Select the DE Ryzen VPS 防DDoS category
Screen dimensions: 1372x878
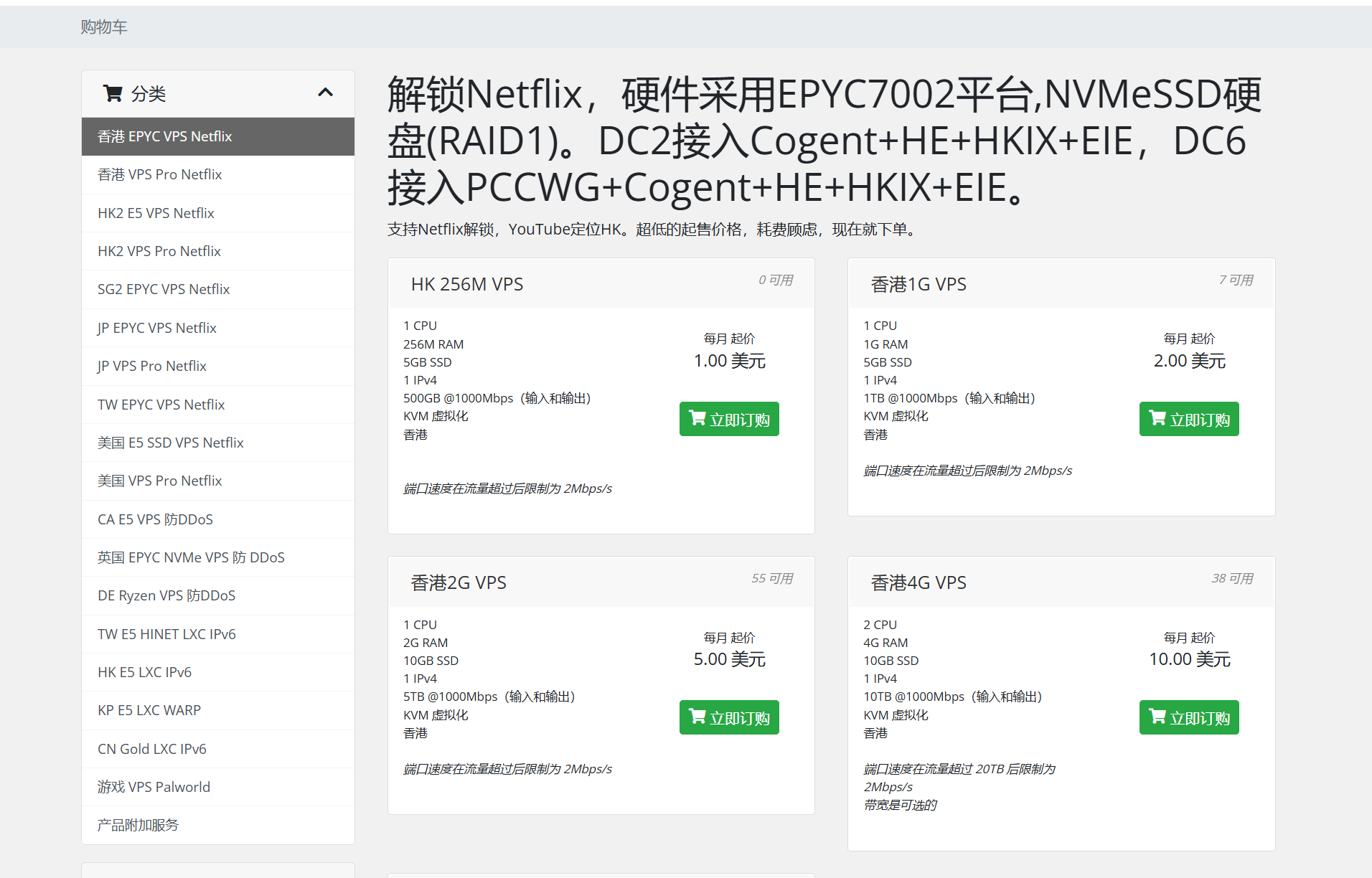coord(166,595)
